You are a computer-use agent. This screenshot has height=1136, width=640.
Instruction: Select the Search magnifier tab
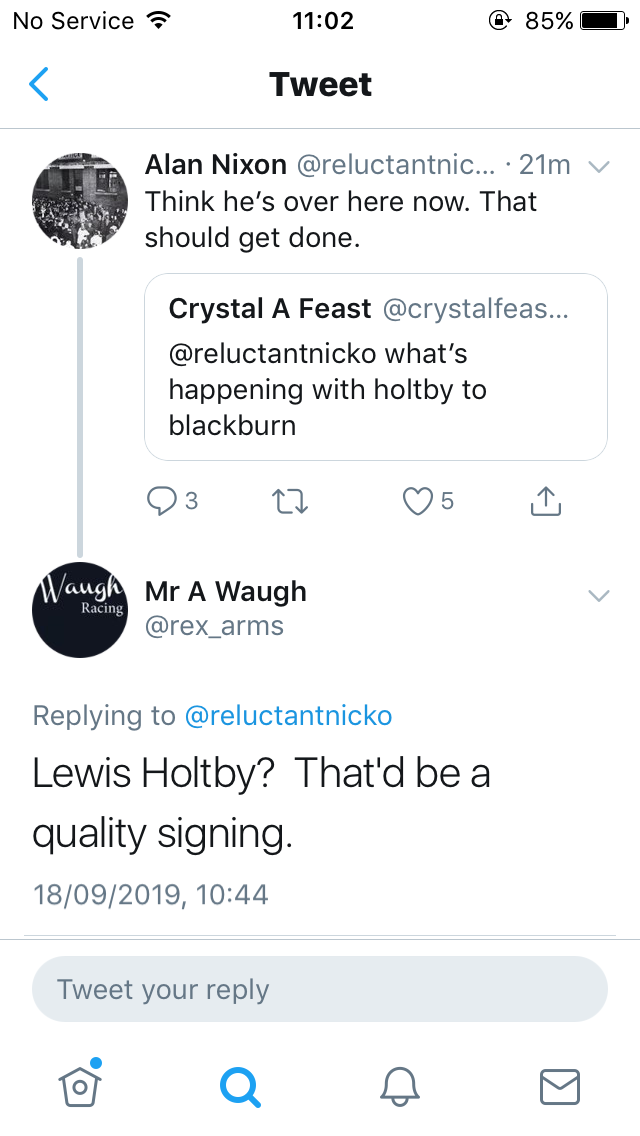(x=240, y=1087)
